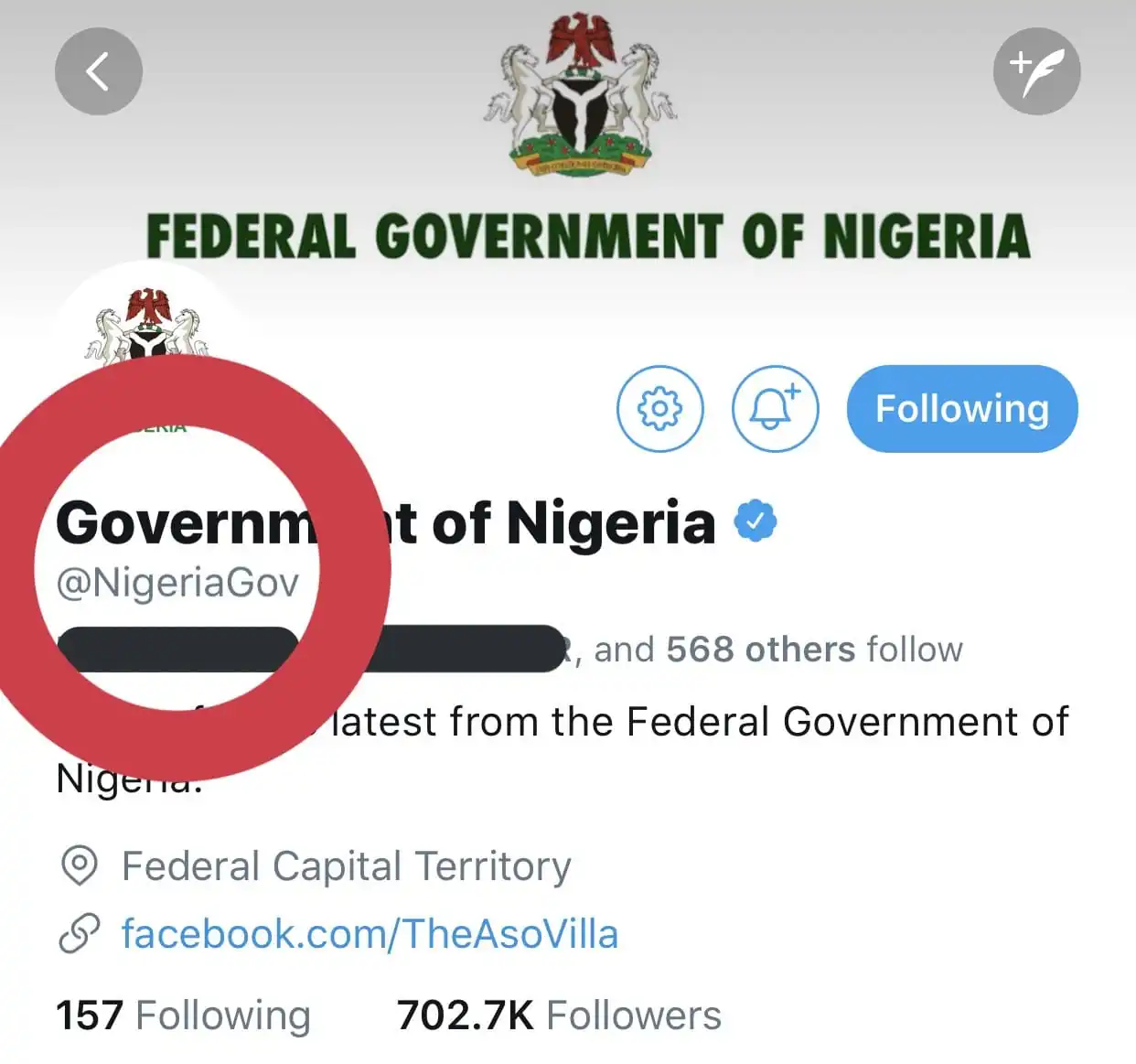View the 157 Following list

pos(183,1016)
